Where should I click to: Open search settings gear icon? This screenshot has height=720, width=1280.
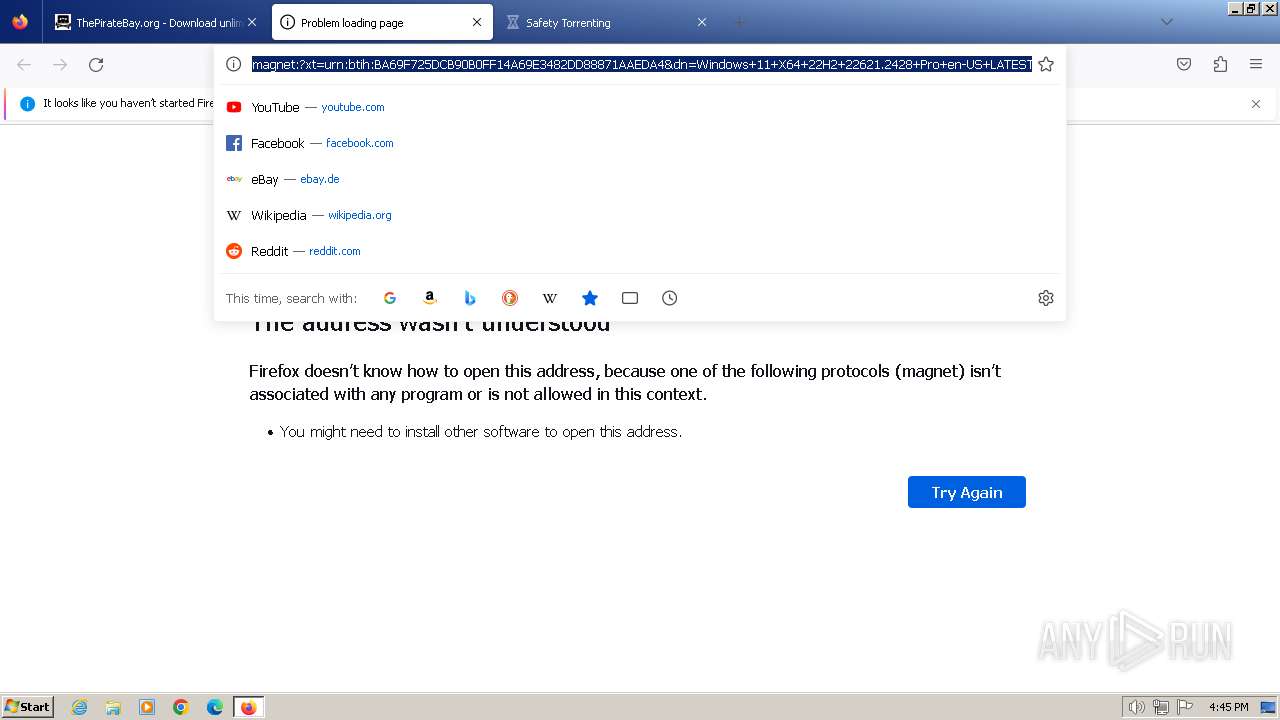(x=1046, y=298)
